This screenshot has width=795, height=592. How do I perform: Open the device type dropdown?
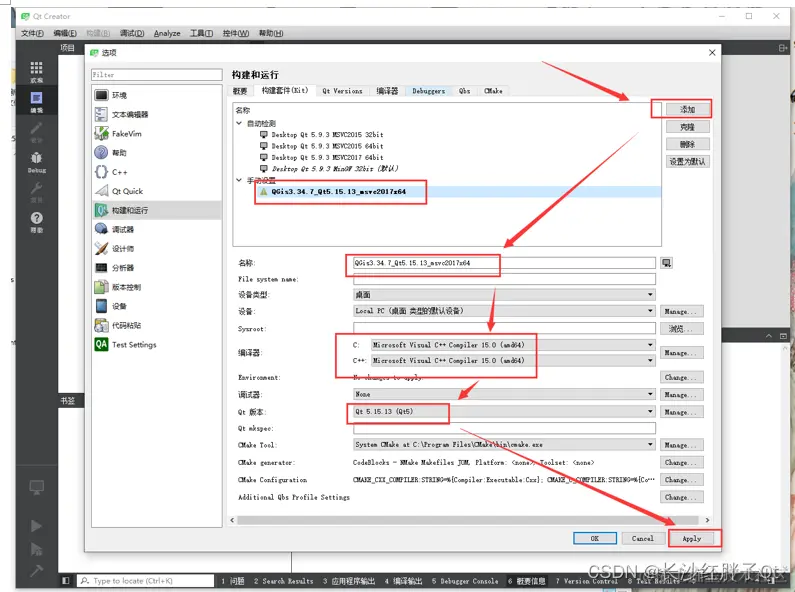(x=504, y=295)
